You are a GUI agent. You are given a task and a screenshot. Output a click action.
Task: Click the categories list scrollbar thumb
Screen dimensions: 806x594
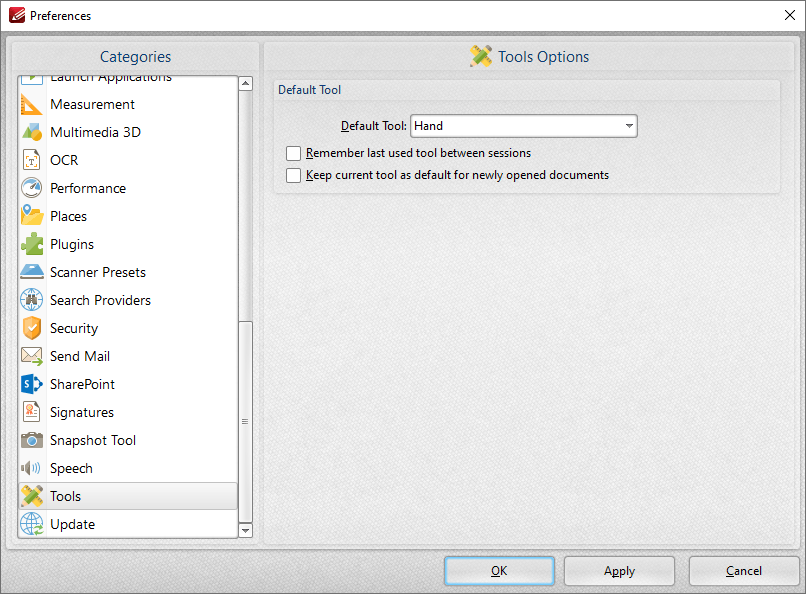click(246, 421)
